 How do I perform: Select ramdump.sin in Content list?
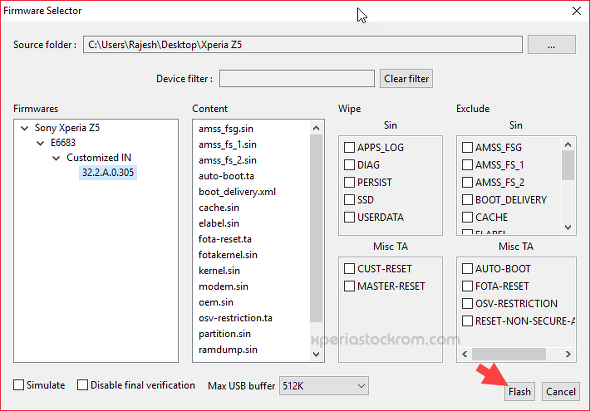click(228, 350)
